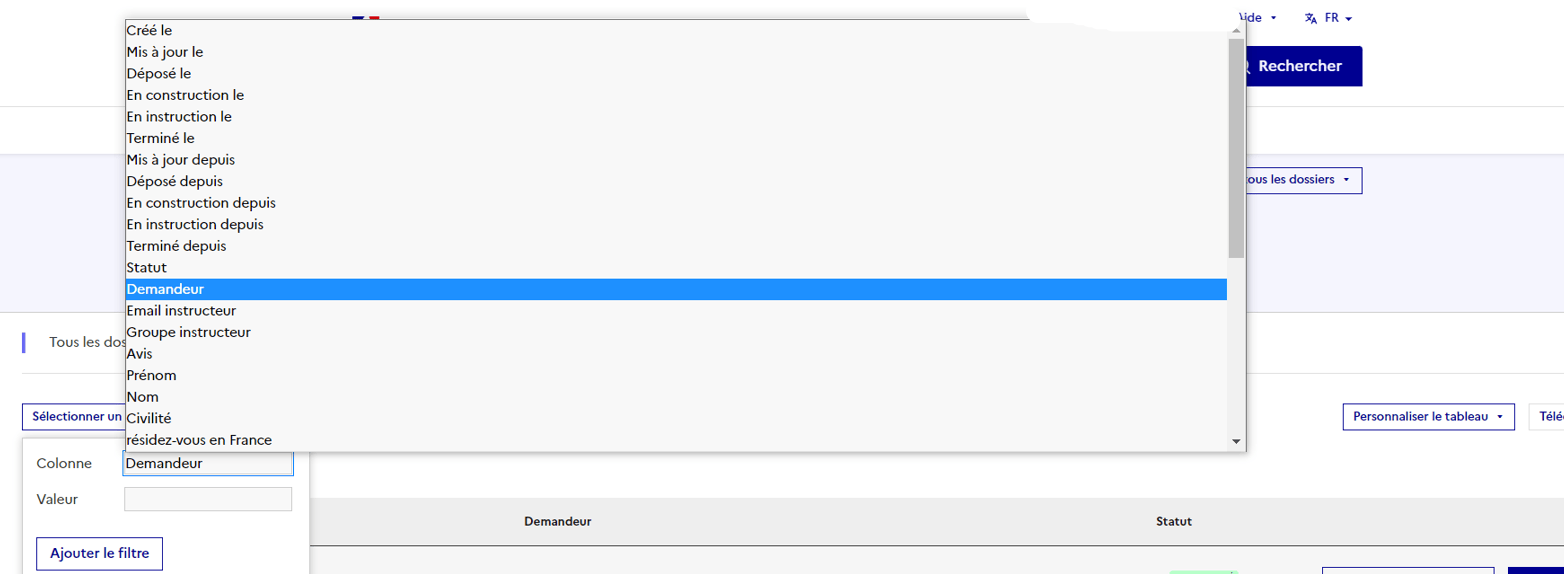This screenshot has height=574, width=1564.
Task: Choose 'En instruction le' option
Action: 676,117
